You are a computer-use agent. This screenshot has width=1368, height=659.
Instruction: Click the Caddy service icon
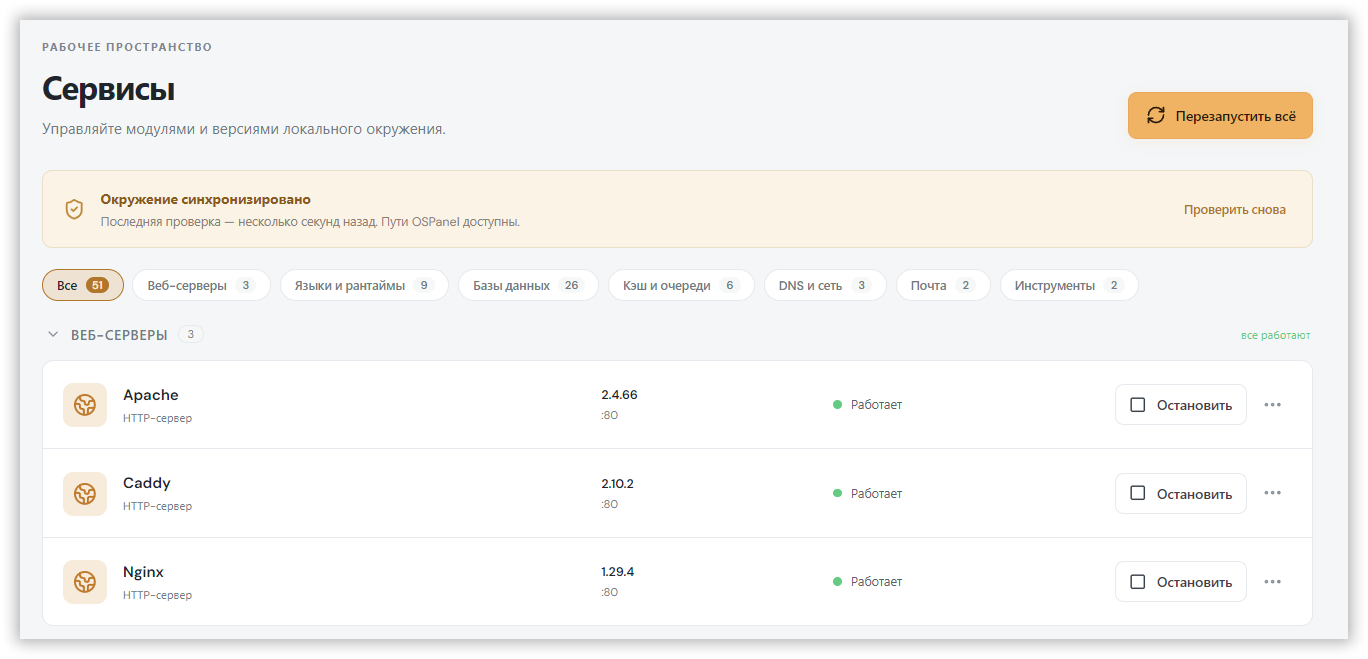tap(85, 493)
